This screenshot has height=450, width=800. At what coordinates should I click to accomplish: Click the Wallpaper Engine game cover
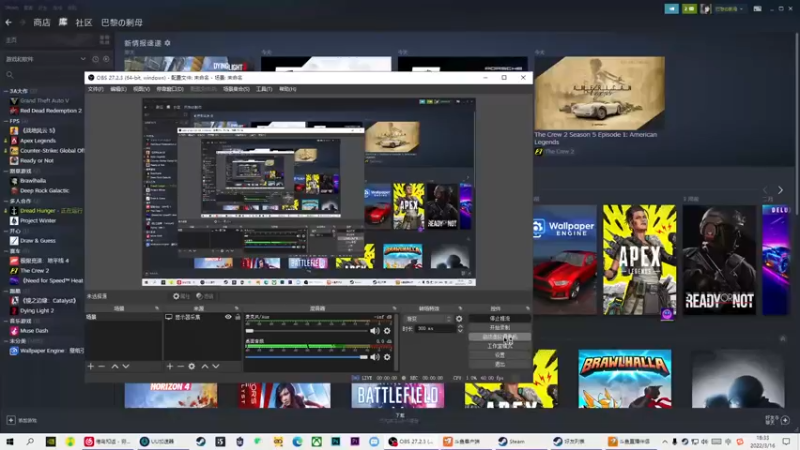click(565, 260)
